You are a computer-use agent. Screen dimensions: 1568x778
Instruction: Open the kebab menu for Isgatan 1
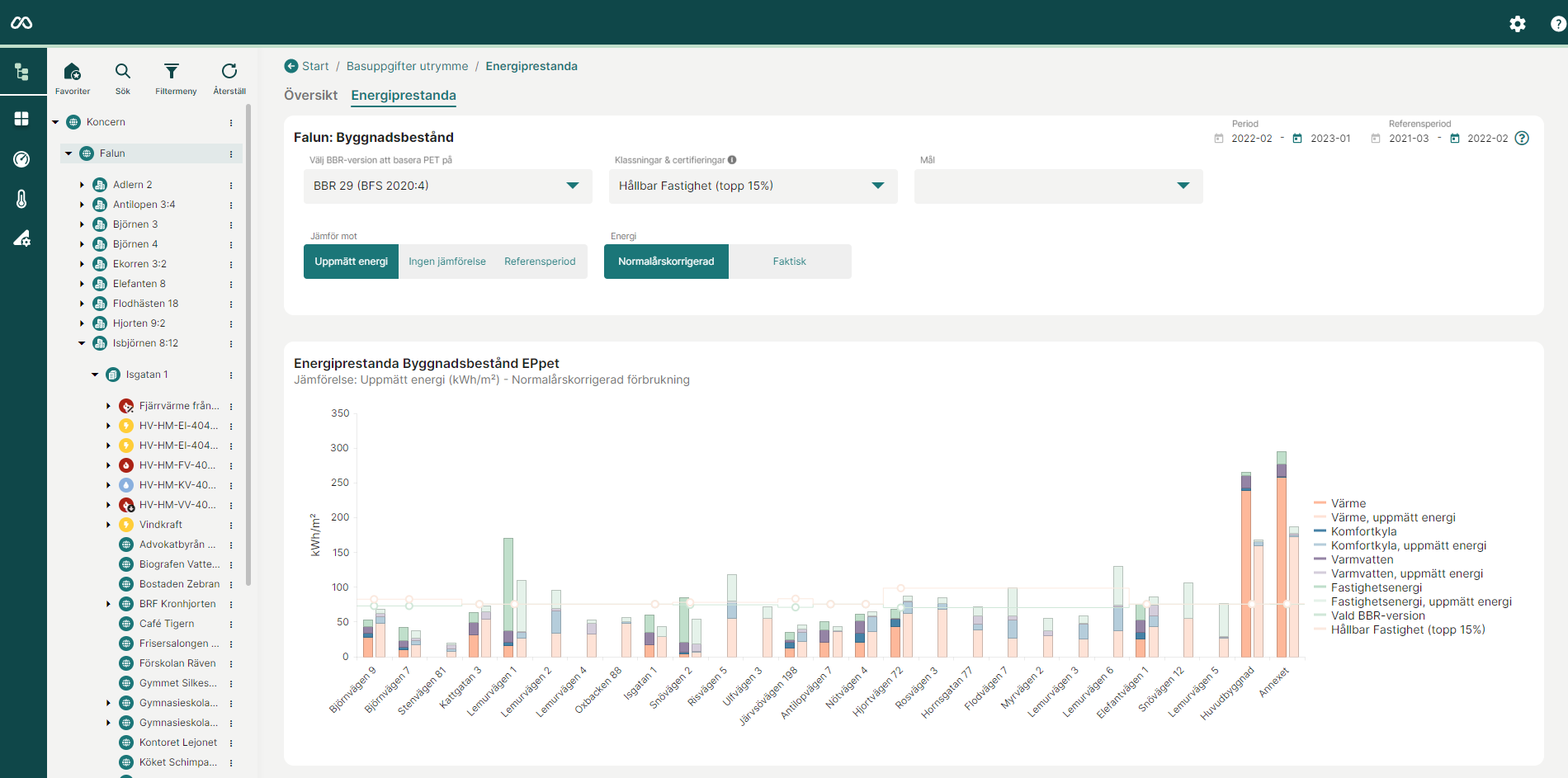pyautogui.click(x=231, y=375)
